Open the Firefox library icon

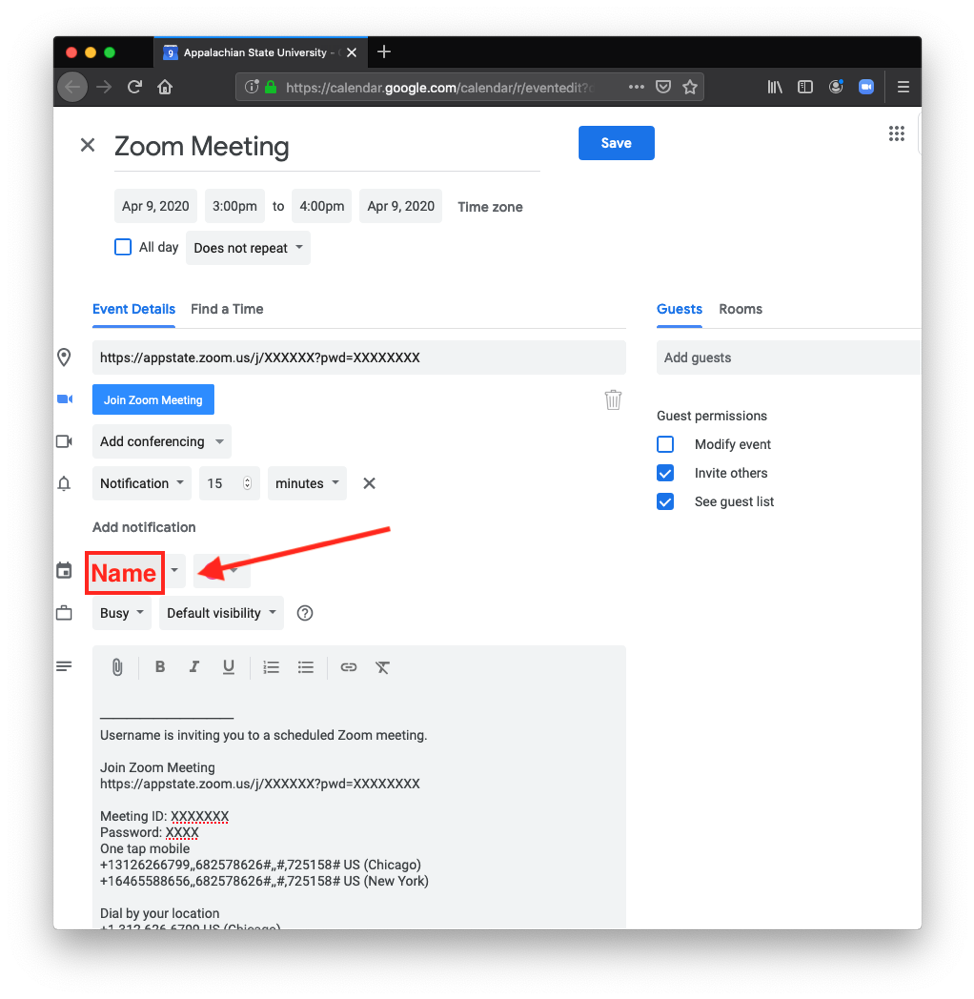click(x=775, y=87)
